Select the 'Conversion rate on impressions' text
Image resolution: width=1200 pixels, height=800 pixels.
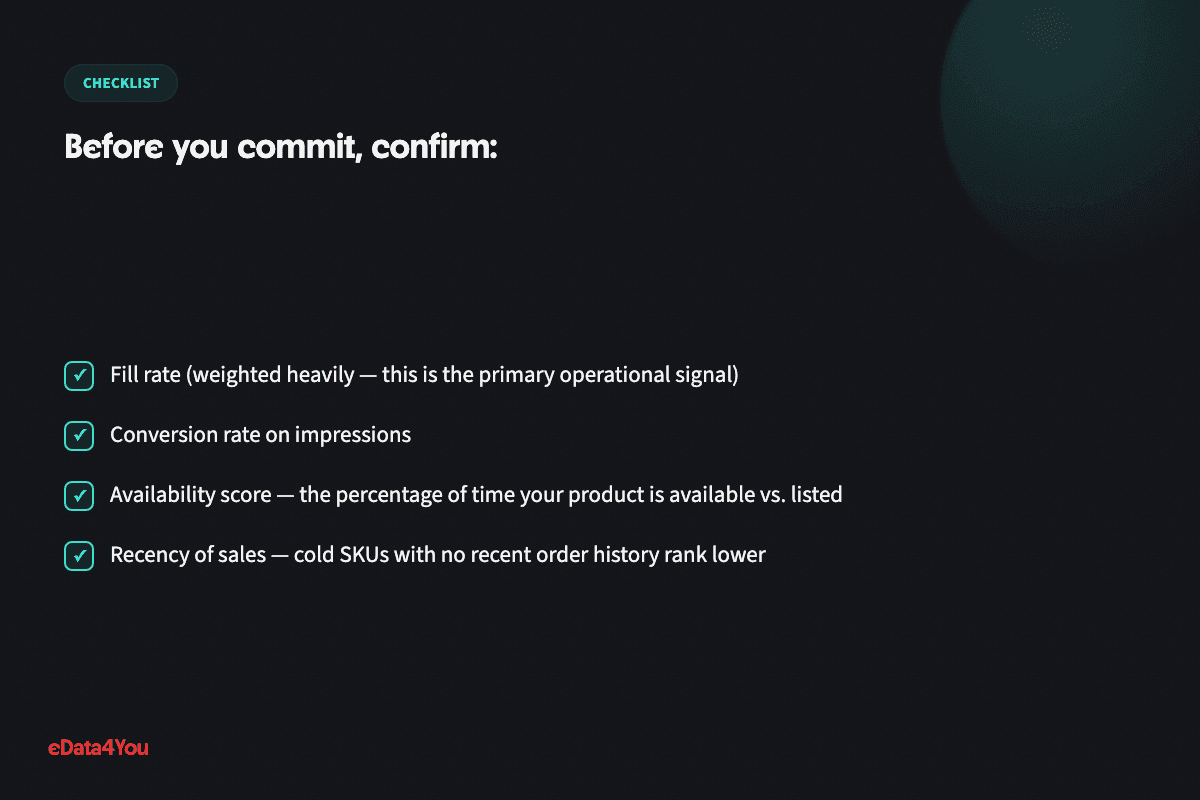pos(260,435)
